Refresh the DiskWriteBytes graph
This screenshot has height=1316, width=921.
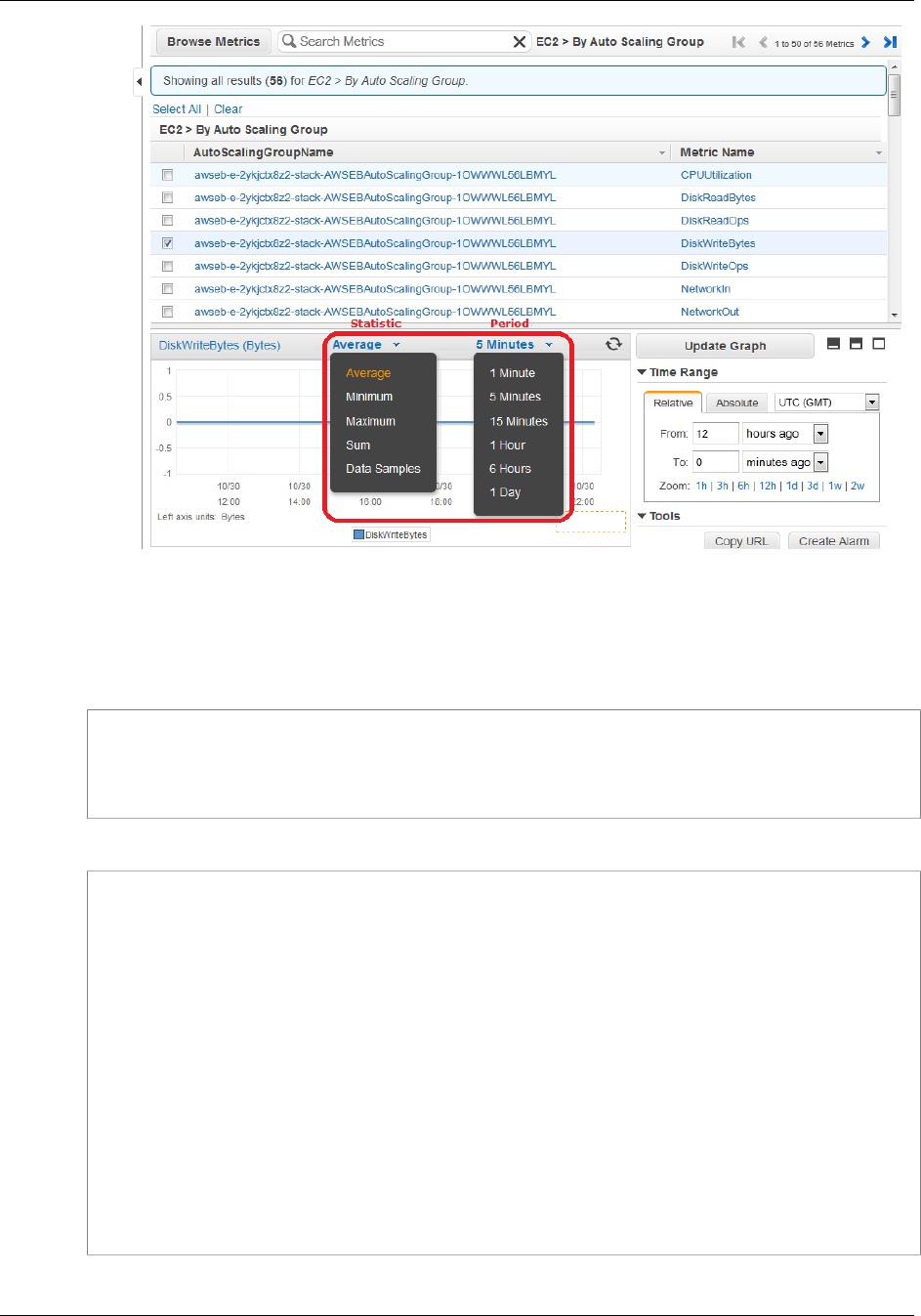613,344
